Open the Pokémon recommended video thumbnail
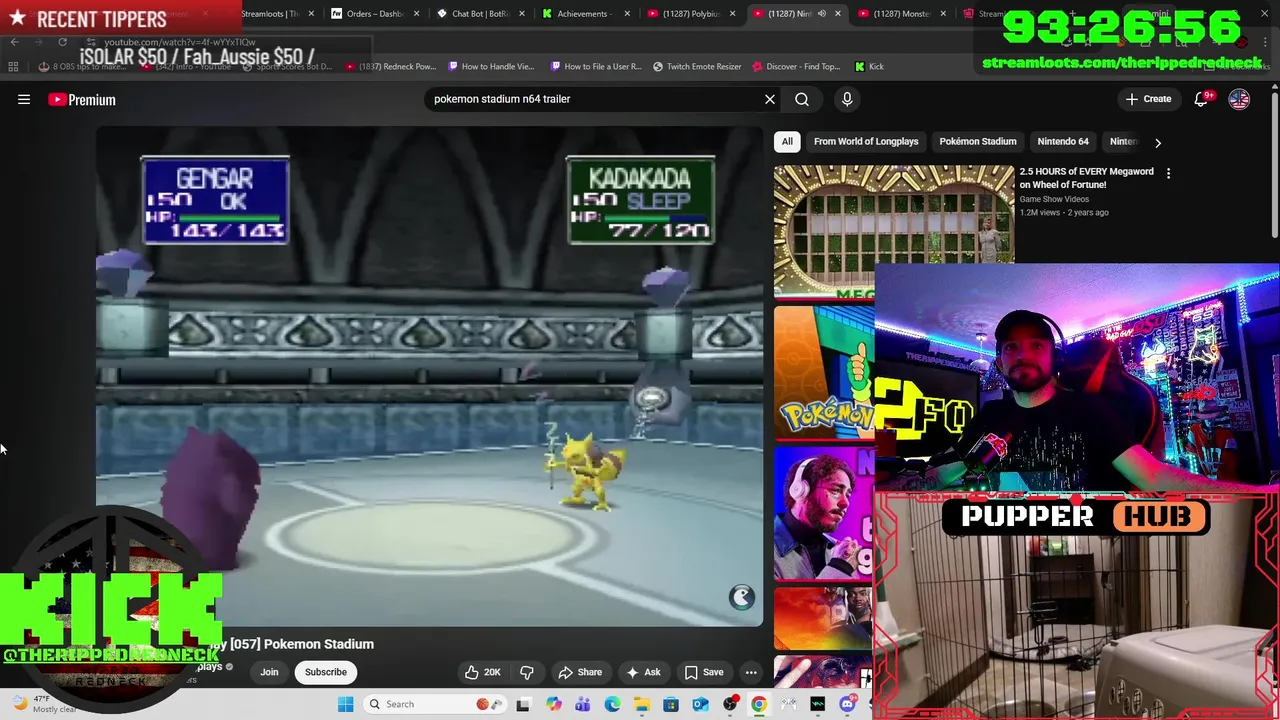Screen dimensions: 1280x720 tap(824, 372)
